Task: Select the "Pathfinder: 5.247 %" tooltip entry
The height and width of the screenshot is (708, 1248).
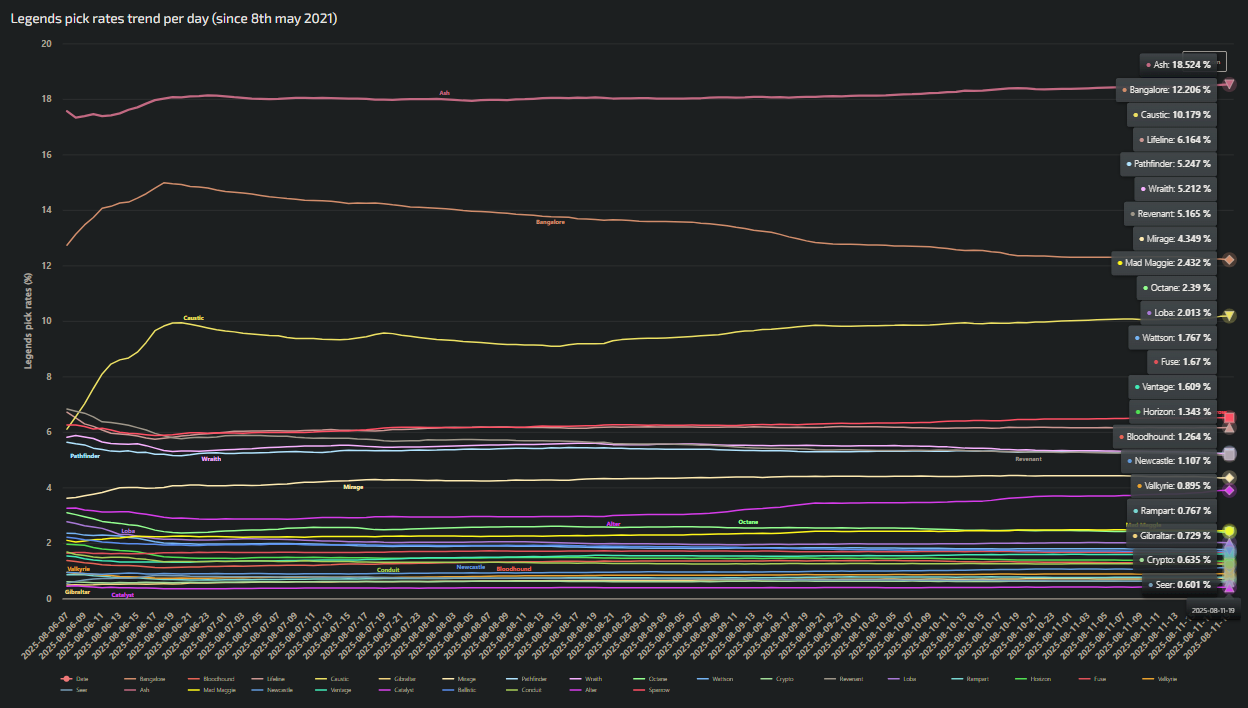Action: click(1169, 163)
